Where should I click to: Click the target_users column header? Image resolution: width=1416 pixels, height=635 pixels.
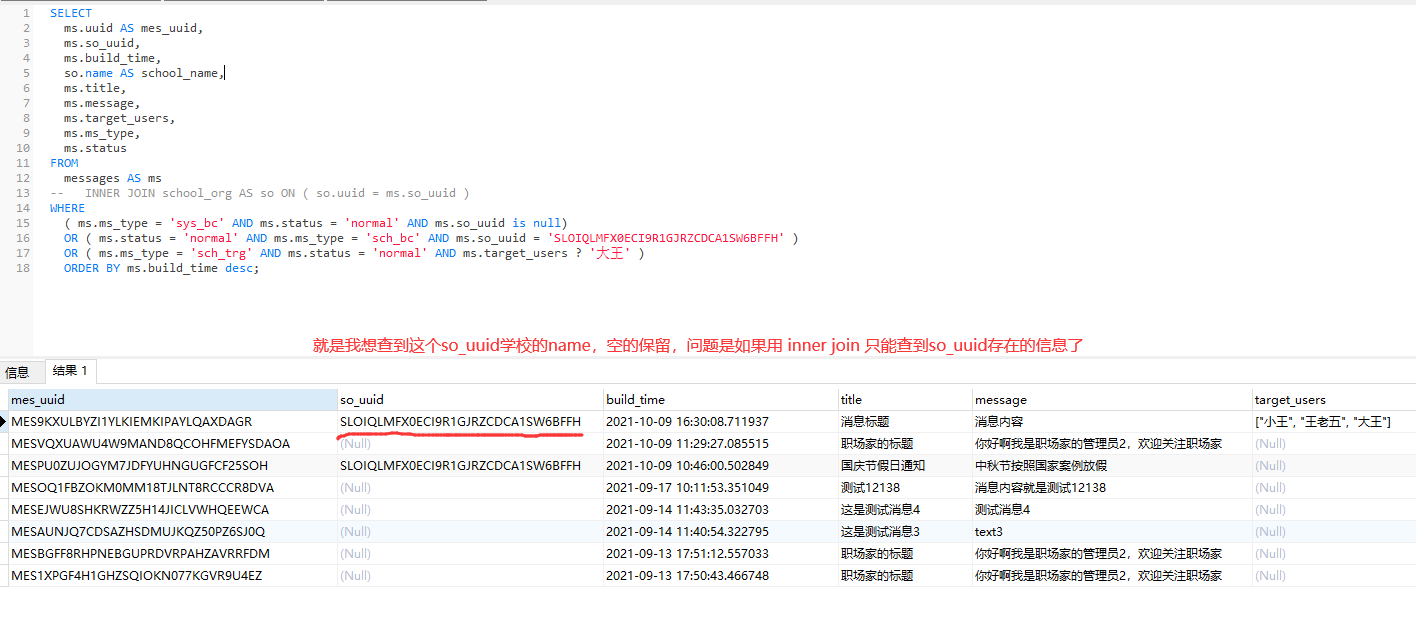(x=1333, y=399)
